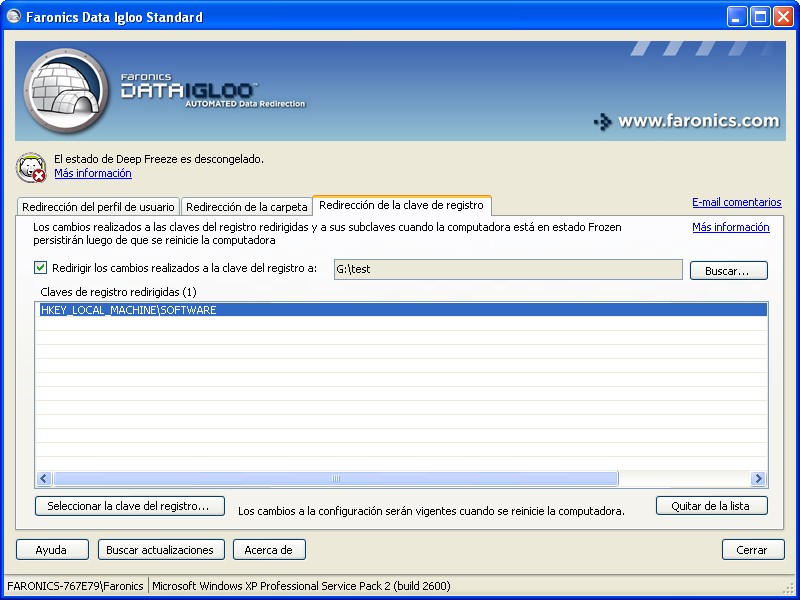Screen dimensions: 800x600
Task: Open Más información link in registry tab
Action: coord(731,227)
